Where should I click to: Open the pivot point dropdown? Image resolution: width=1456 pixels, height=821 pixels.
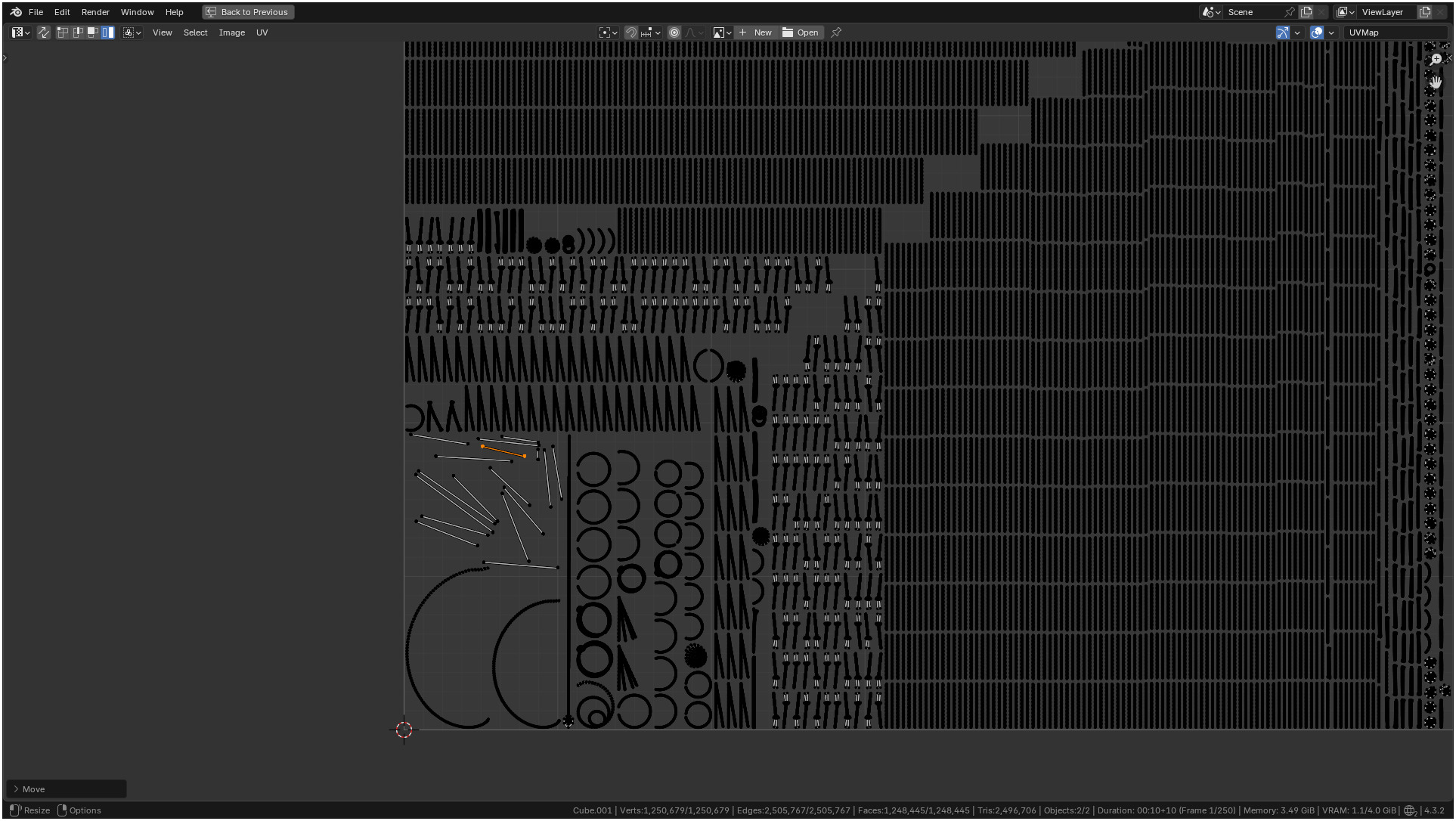(608, 33)
